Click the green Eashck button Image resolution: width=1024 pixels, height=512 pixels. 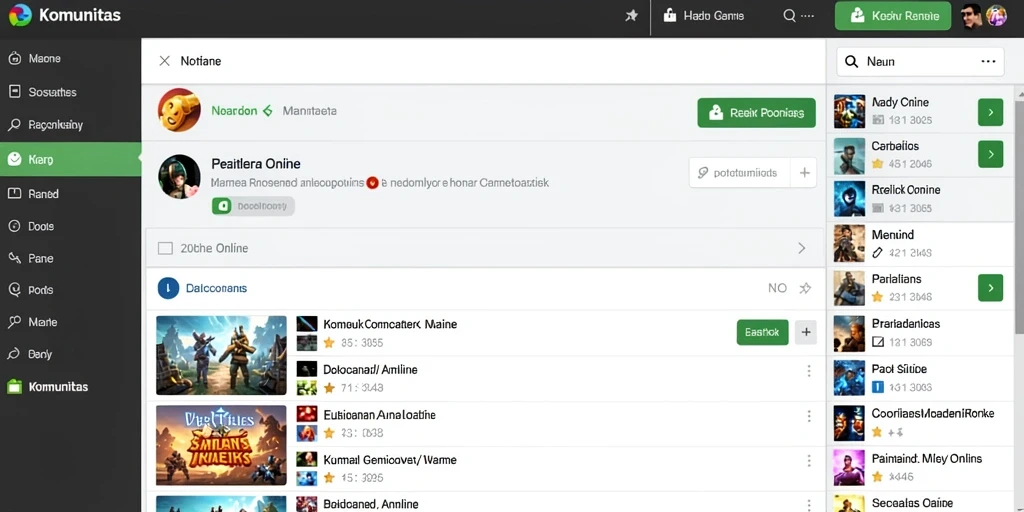click(762, 332)
